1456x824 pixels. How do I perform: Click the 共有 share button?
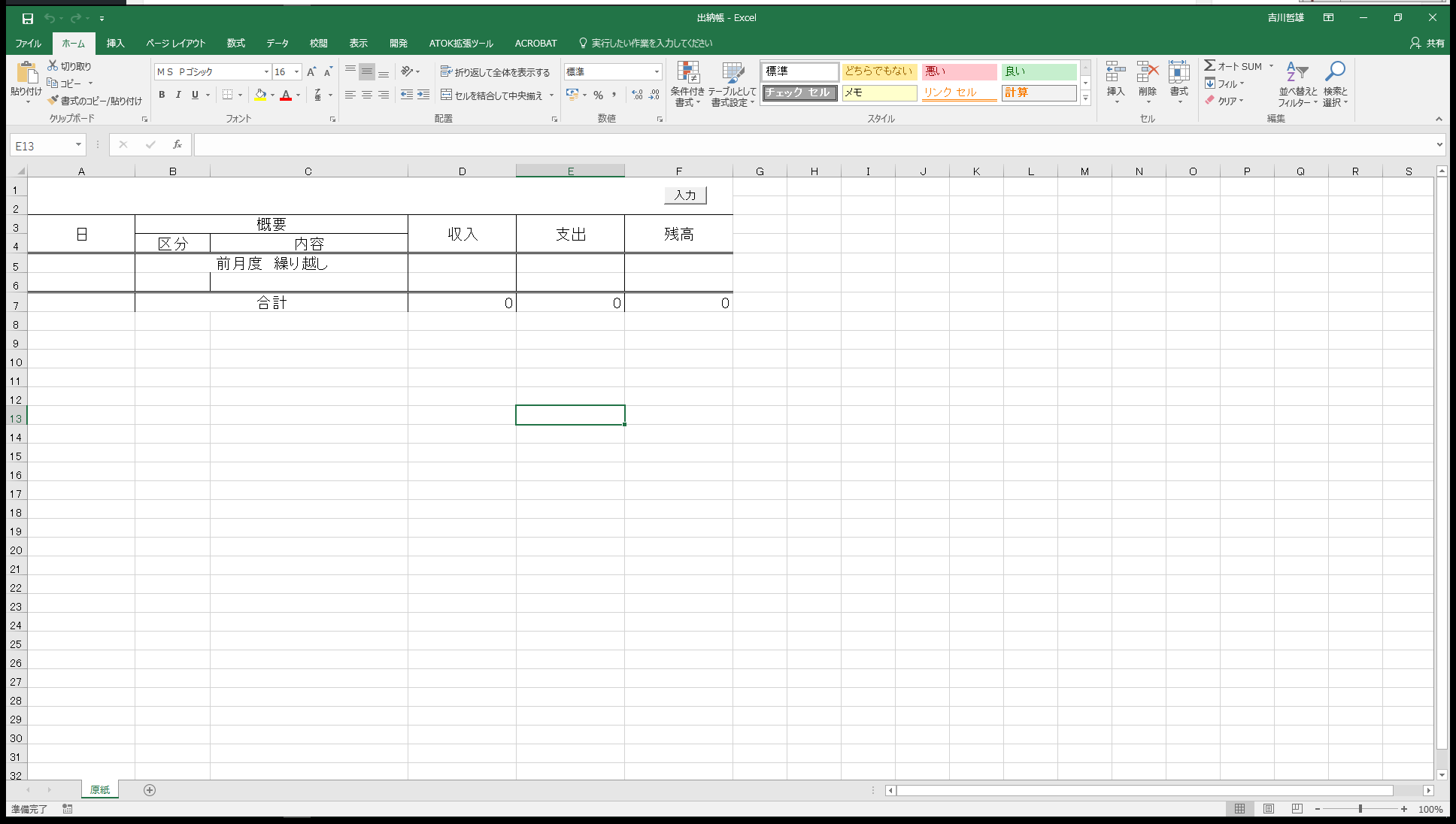(1427, 44)
